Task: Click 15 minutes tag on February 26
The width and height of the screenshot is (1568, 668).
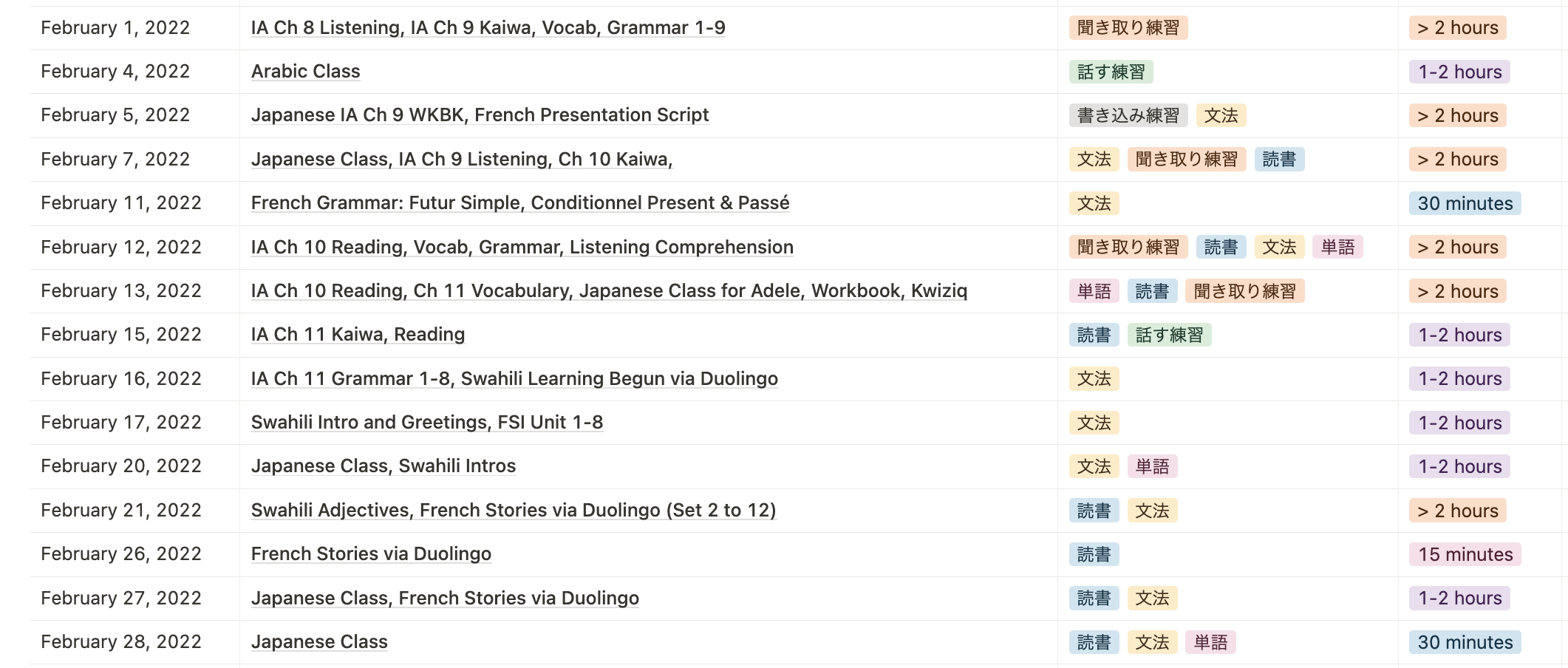Action: coord(1464,555)
